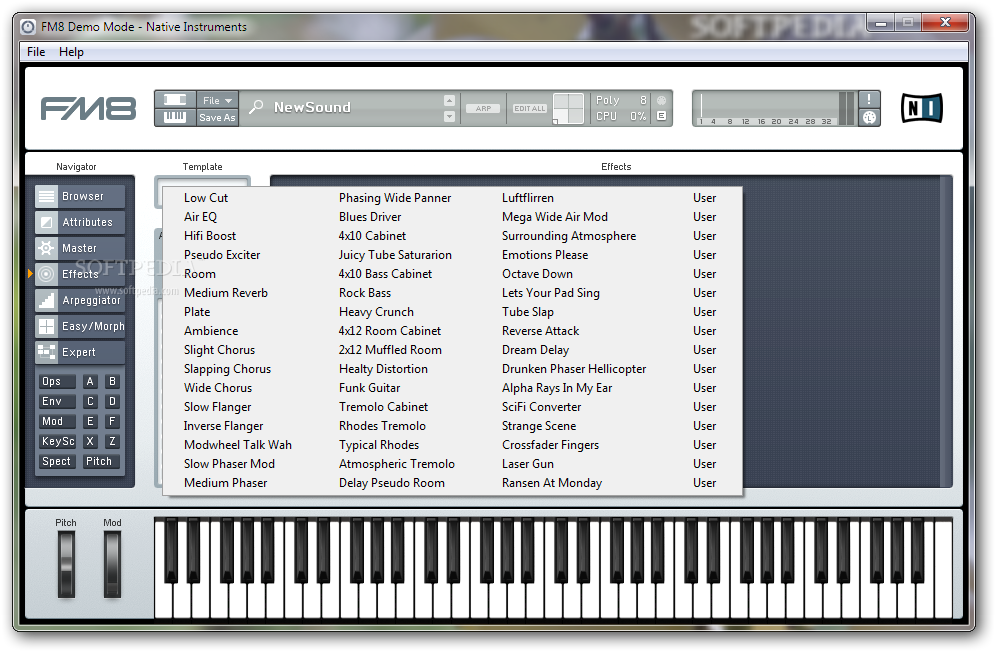Open the Help menu
This screenshot has height=652, width=996.
(x=71, y=52)
